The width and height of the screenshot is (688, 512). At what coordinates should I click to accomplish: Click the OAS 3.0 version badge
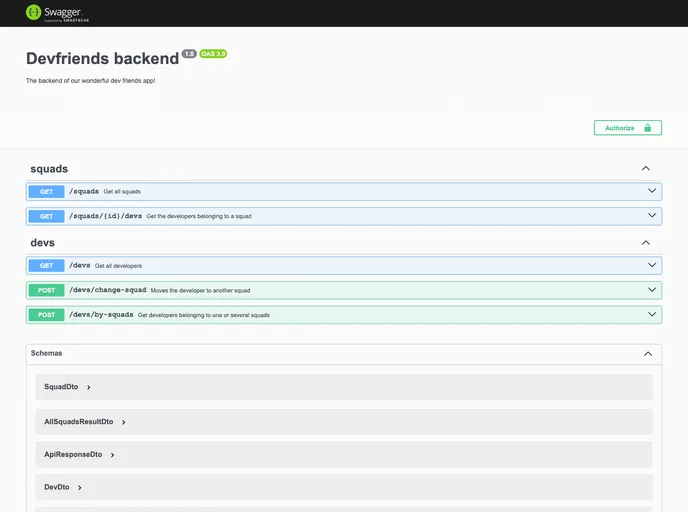click(213, 54)
